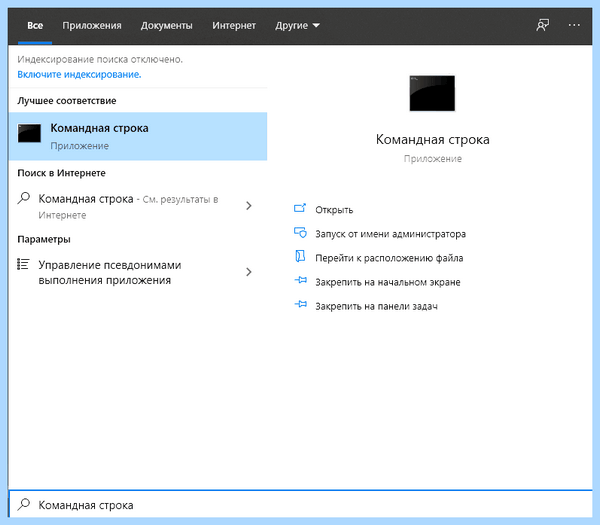This screenshot has height=525, width=600.
Task: Click the Командная строка title in preview pane
Action: (x=432, y=139)
